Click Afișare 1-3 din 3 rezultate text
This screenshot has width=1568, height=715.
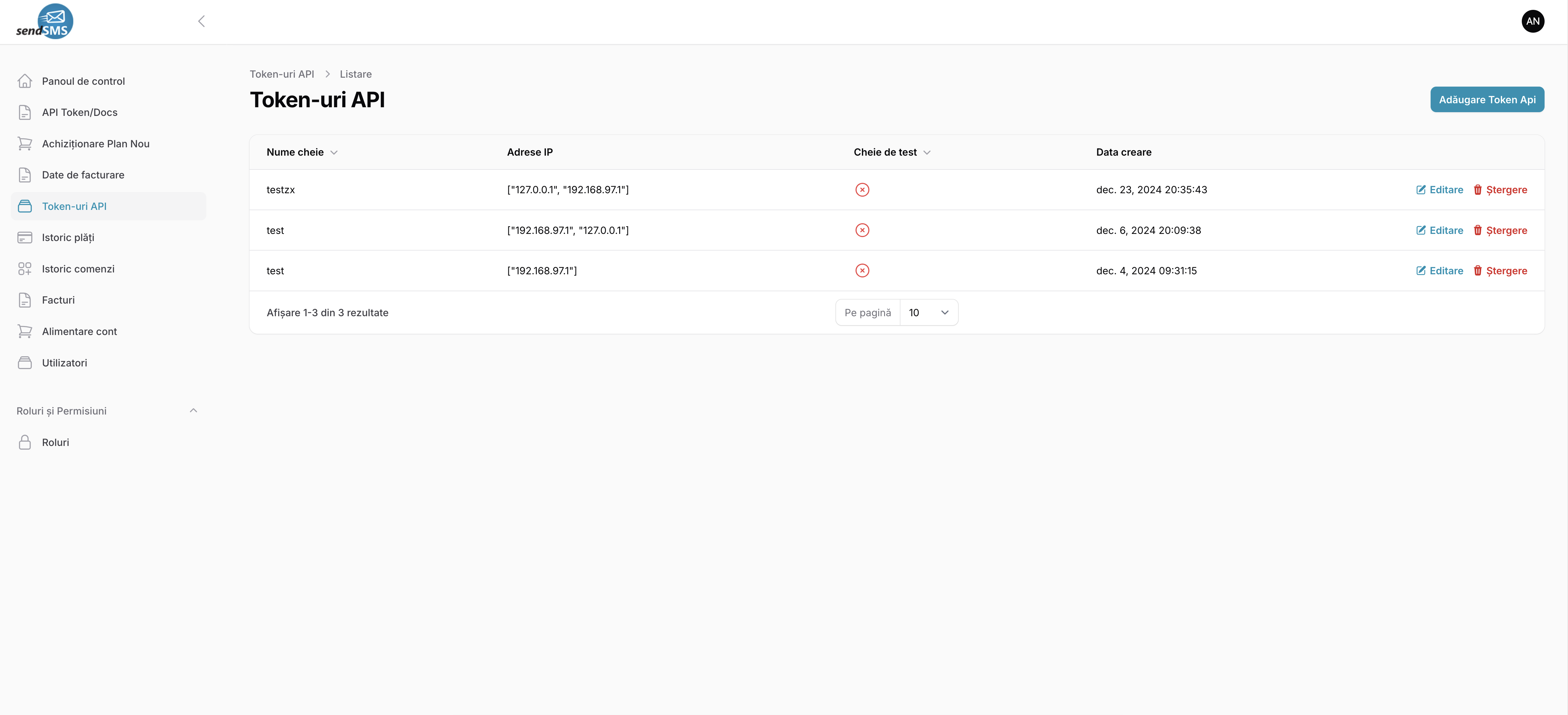tap(327, 313)
